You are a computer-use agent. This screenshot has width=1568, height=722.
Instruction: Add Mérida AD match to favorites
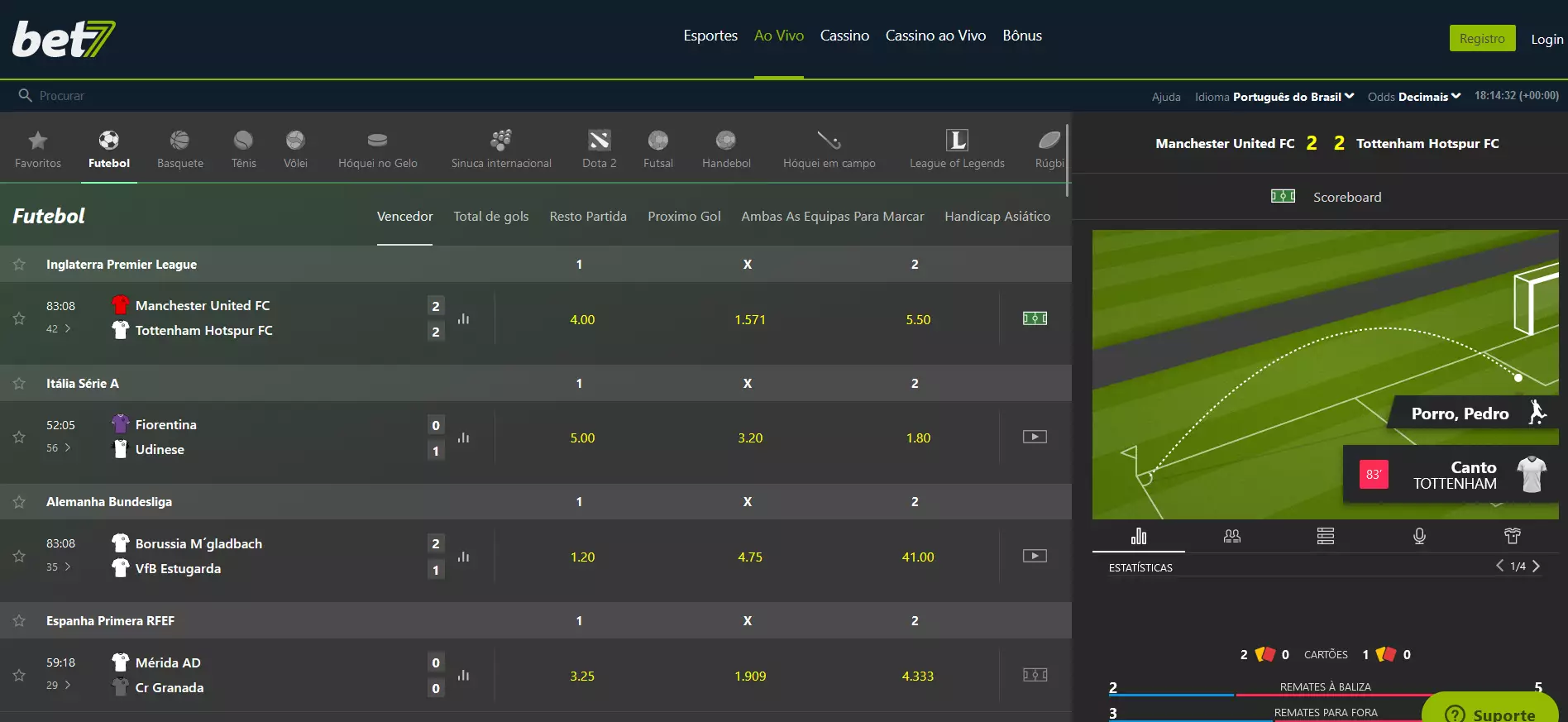(19, 675)
